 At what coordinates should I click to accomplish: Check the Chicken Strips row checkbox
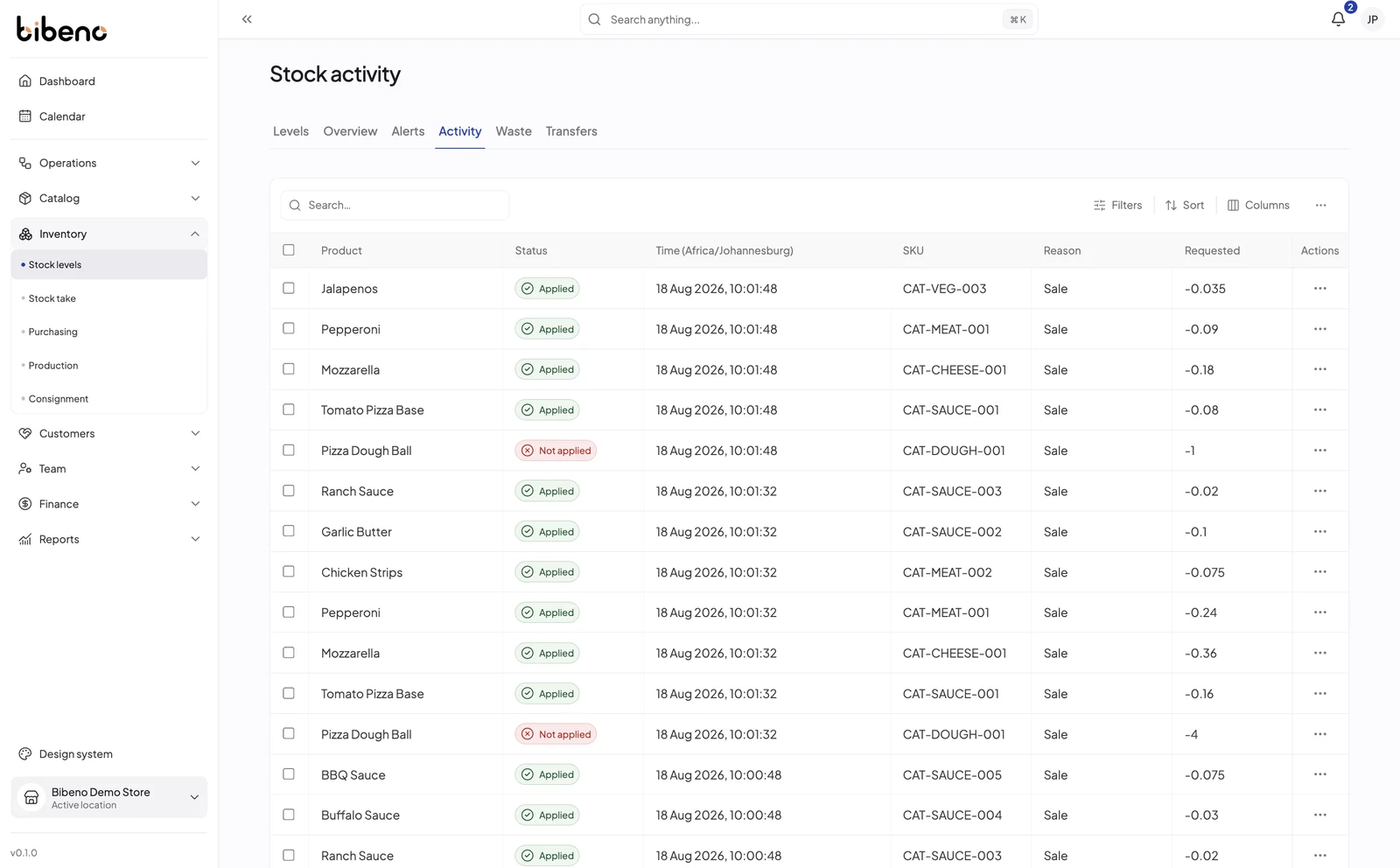pyautogui.click(x=289, y=571)
